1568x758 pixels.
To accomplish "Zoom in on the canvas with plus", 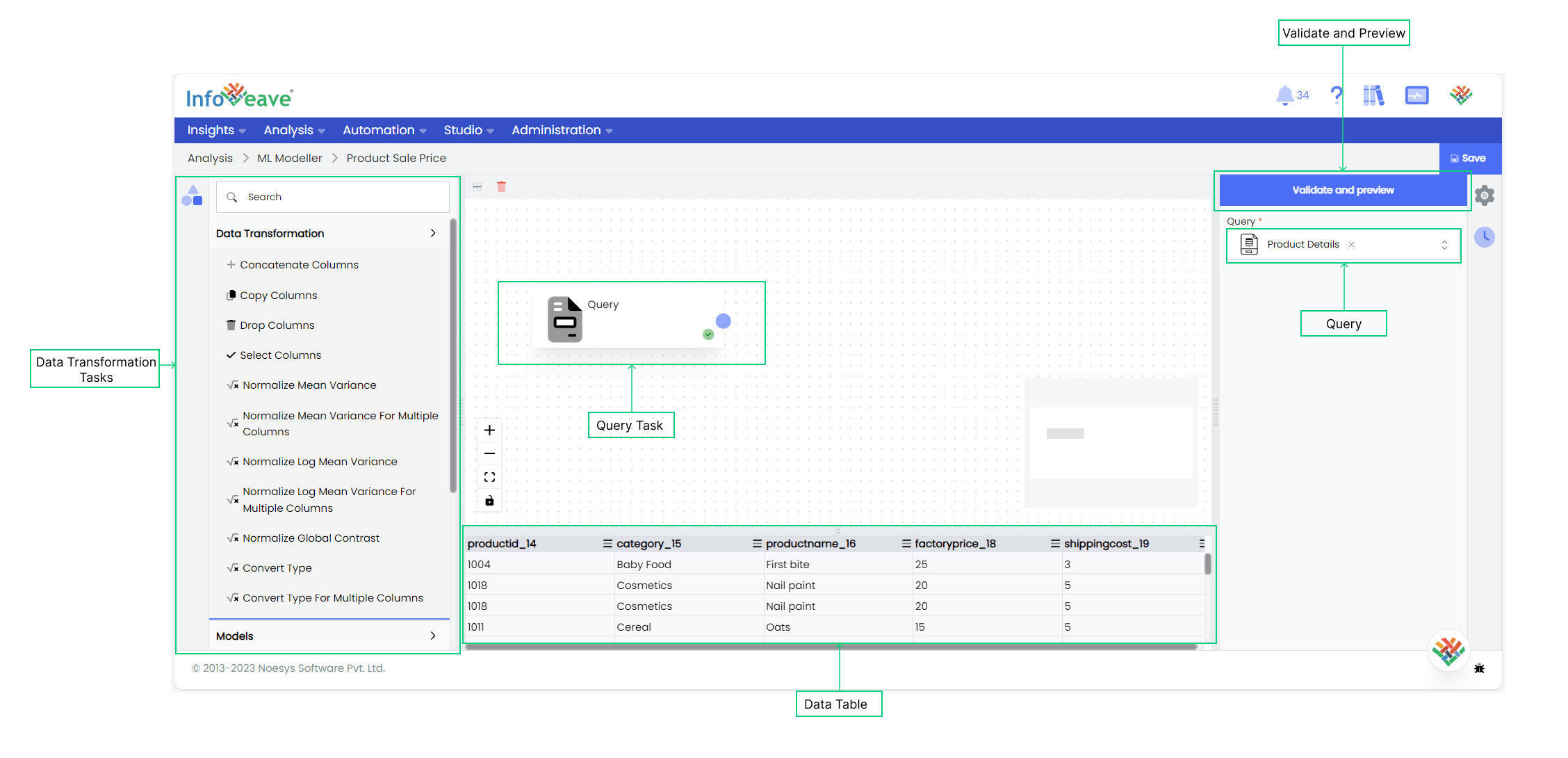I will tap(489, 430).
